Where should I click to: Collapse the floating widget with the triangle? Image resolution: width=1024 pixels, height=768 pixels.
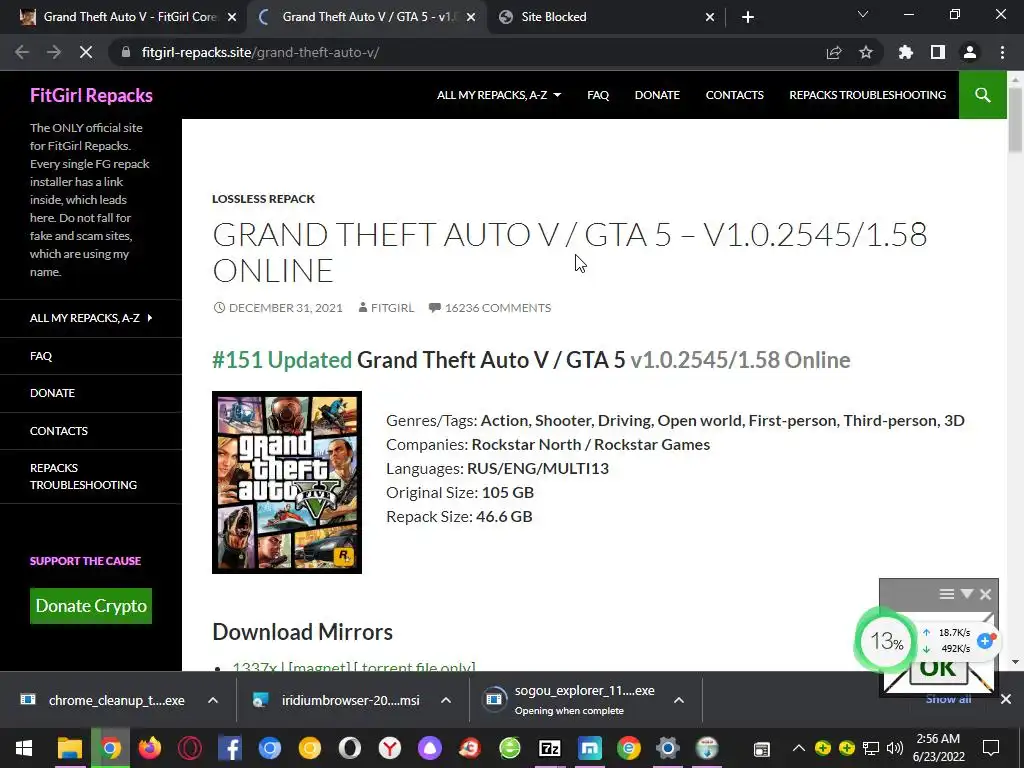tap(967, 594)
